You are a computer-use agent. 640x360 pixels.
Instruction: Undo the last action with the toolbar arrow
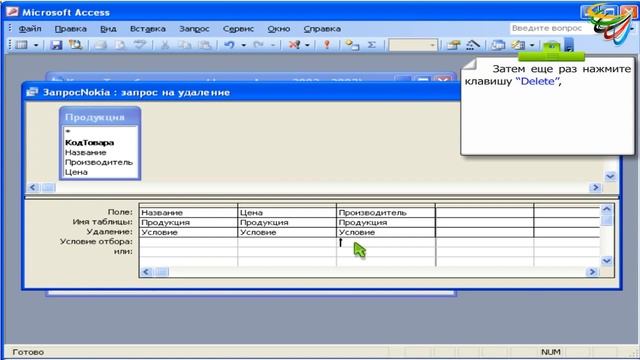pyautogui.click(x=229, y=45)
